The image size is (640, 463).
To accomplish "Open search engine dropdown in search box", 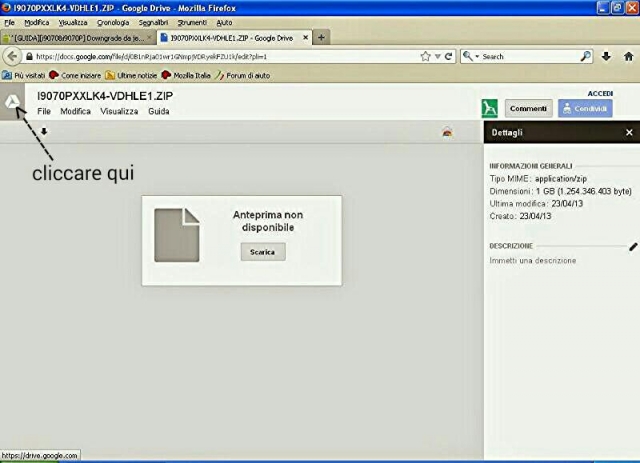I will point(472,56).
